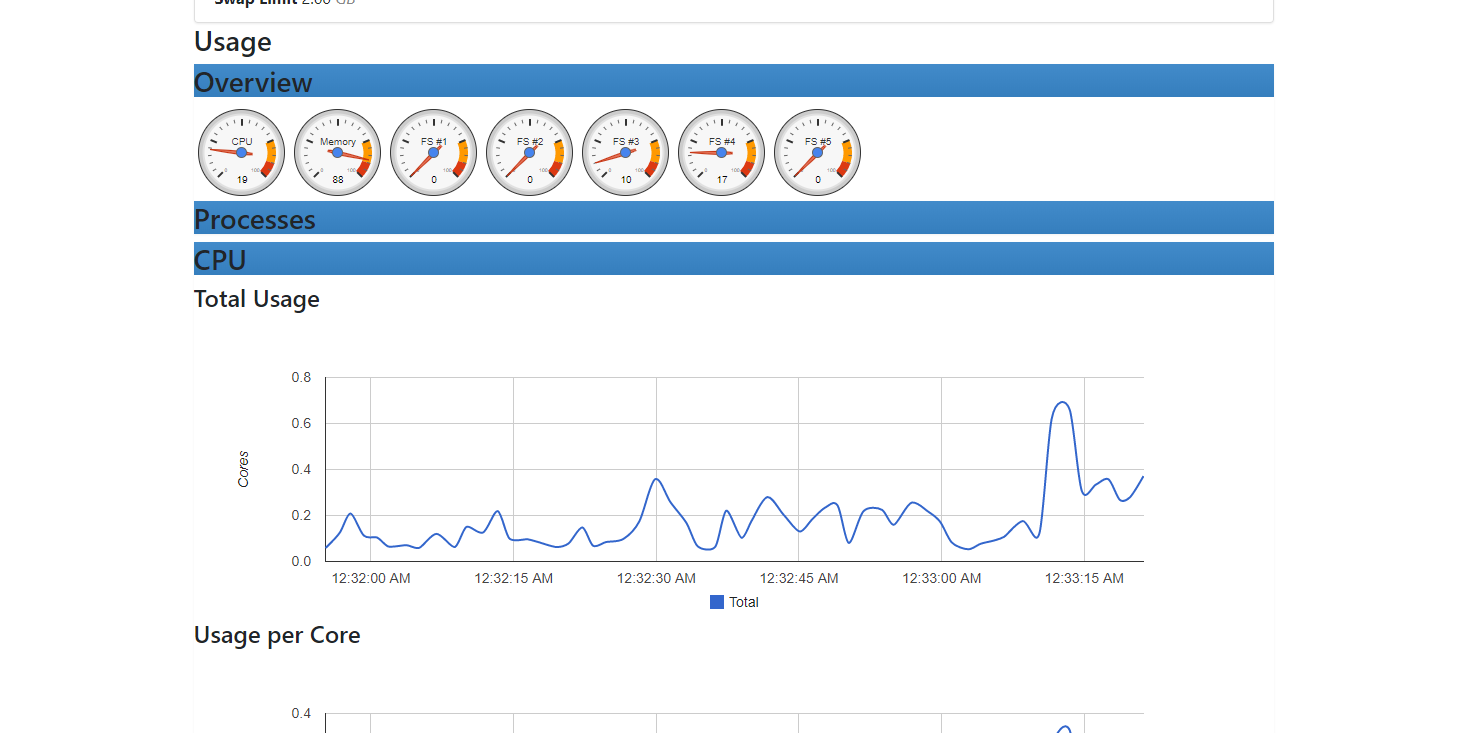The width and height of the screenshot is (1458, 733).
Task: Expand the Processes section header
Action: tap(734, 218)
